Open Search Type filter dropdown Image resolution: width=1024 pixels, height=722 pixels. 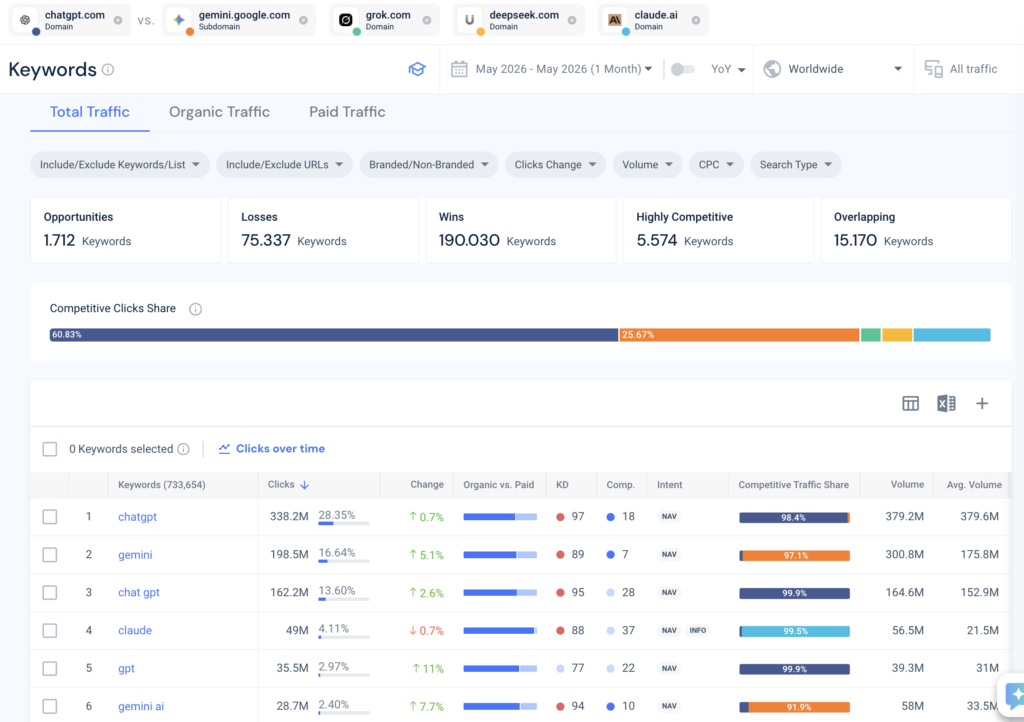pyautogui.click(x=795, y=165)
